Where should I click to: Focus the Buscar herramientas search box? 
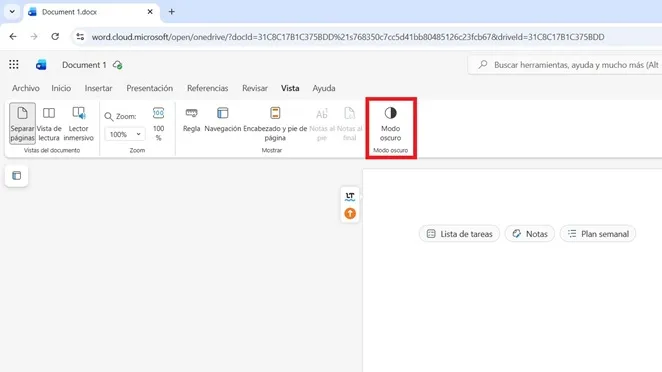click(x=566, y=65)
